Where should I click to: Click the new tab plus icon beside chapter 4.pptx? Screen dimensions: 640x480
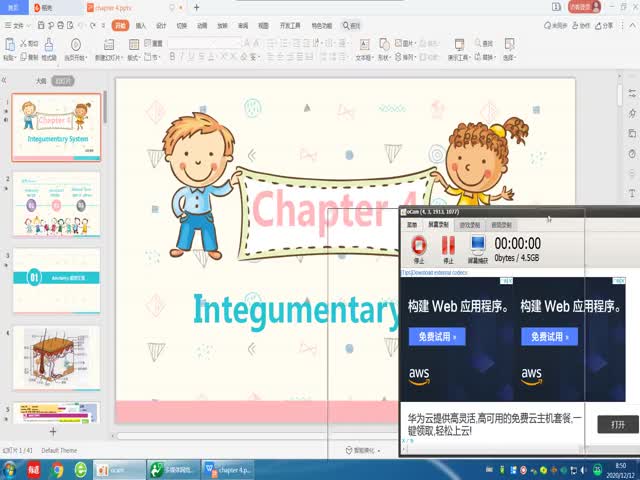click(x=196, y=7)
